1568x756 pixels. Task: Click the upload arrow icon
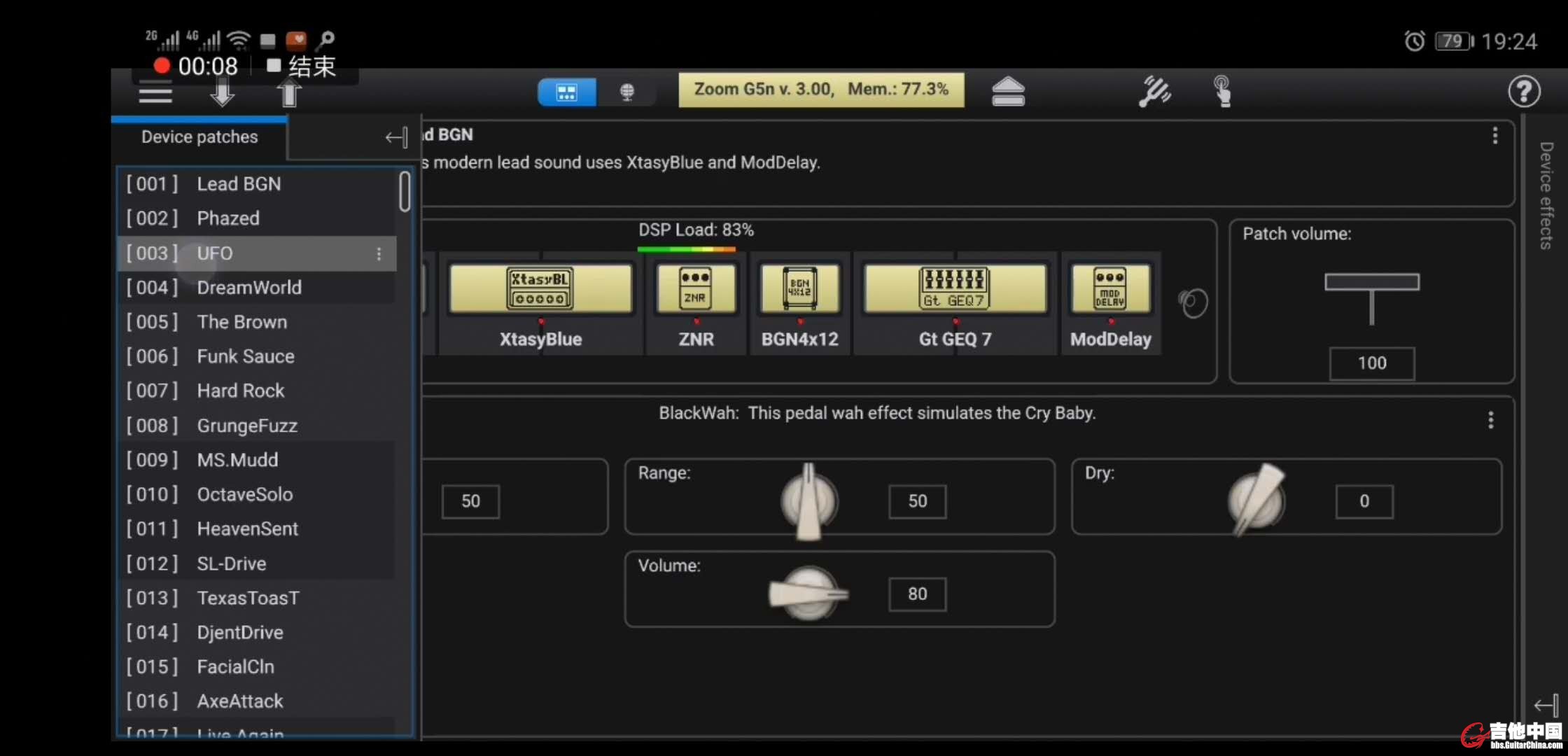(289, 93)
